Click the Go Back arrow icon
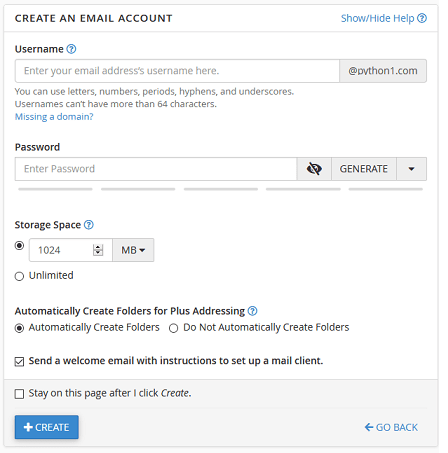448x453 pixels. [369, 427]
